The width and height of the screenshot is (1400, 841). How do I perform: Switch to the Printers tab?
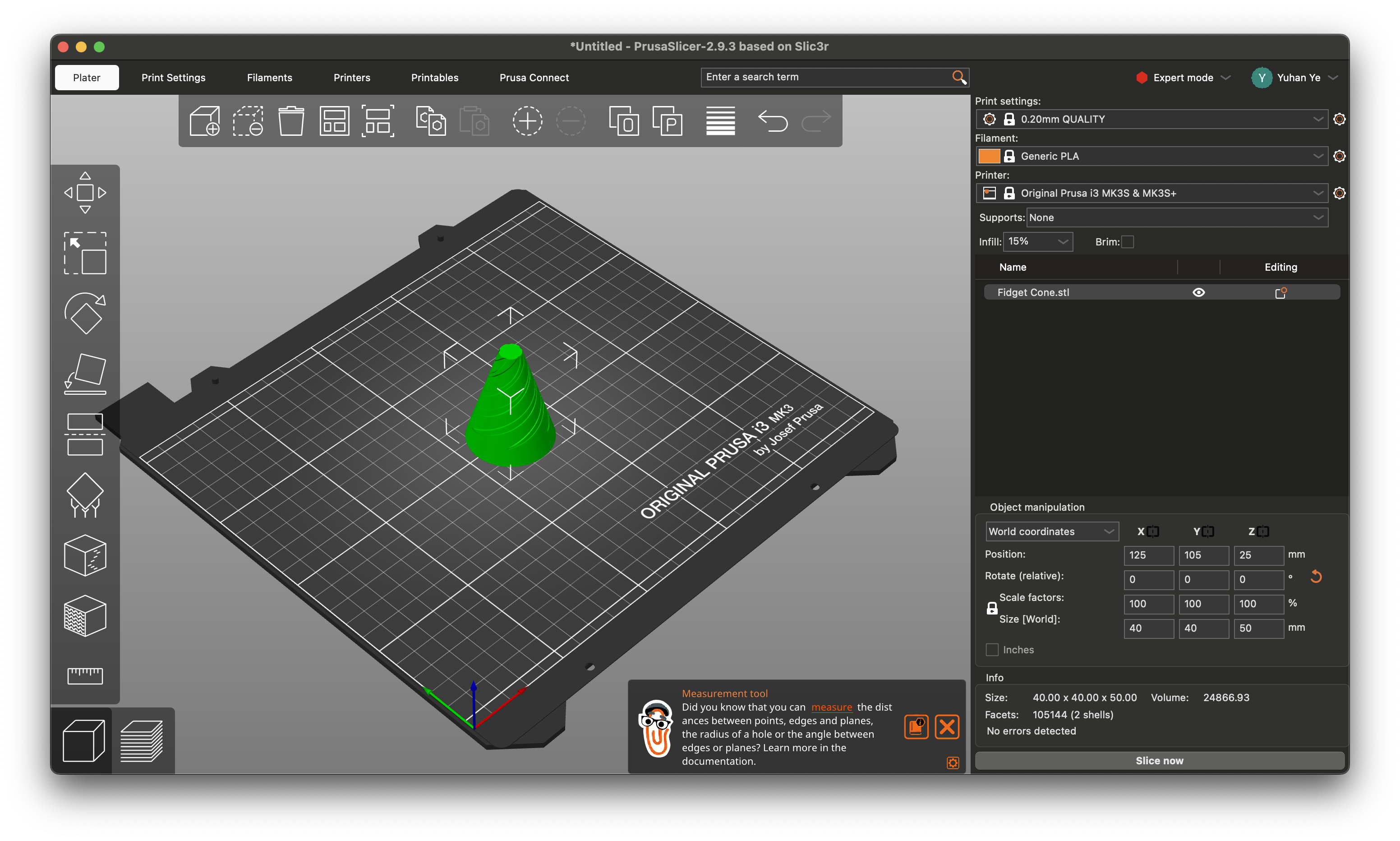click(x=352, y=78)
